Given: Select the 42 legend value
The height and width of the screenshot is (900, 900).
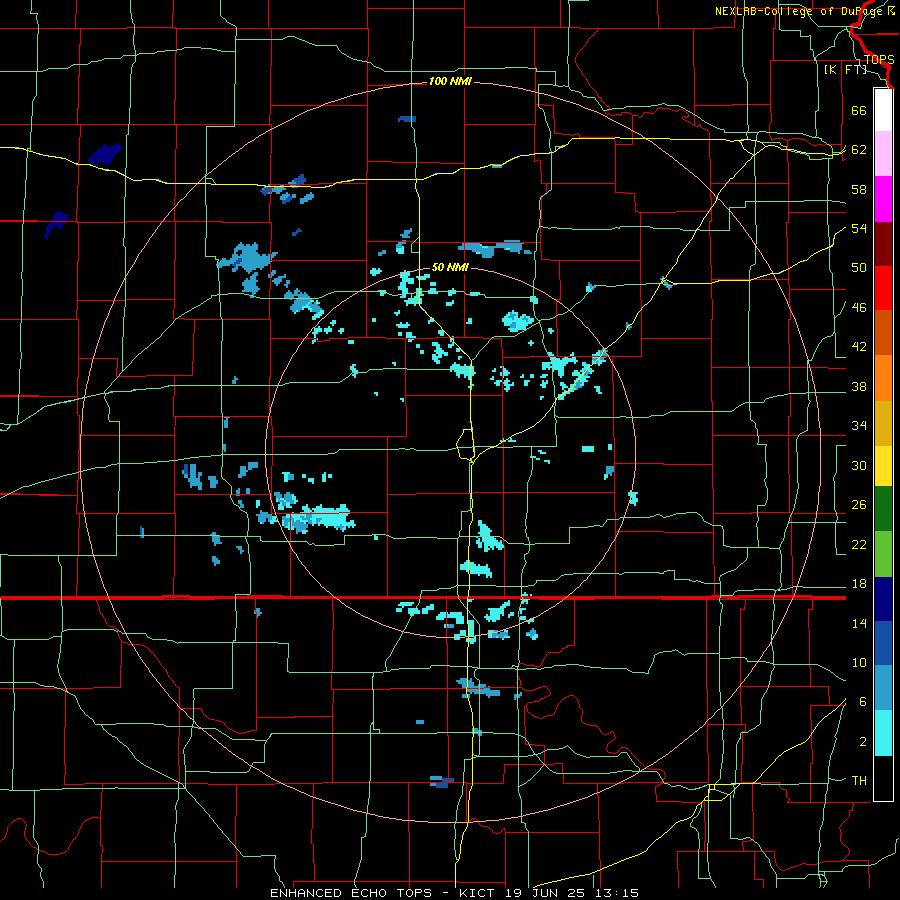Looking at the screenshot, I should click(859, 347).
